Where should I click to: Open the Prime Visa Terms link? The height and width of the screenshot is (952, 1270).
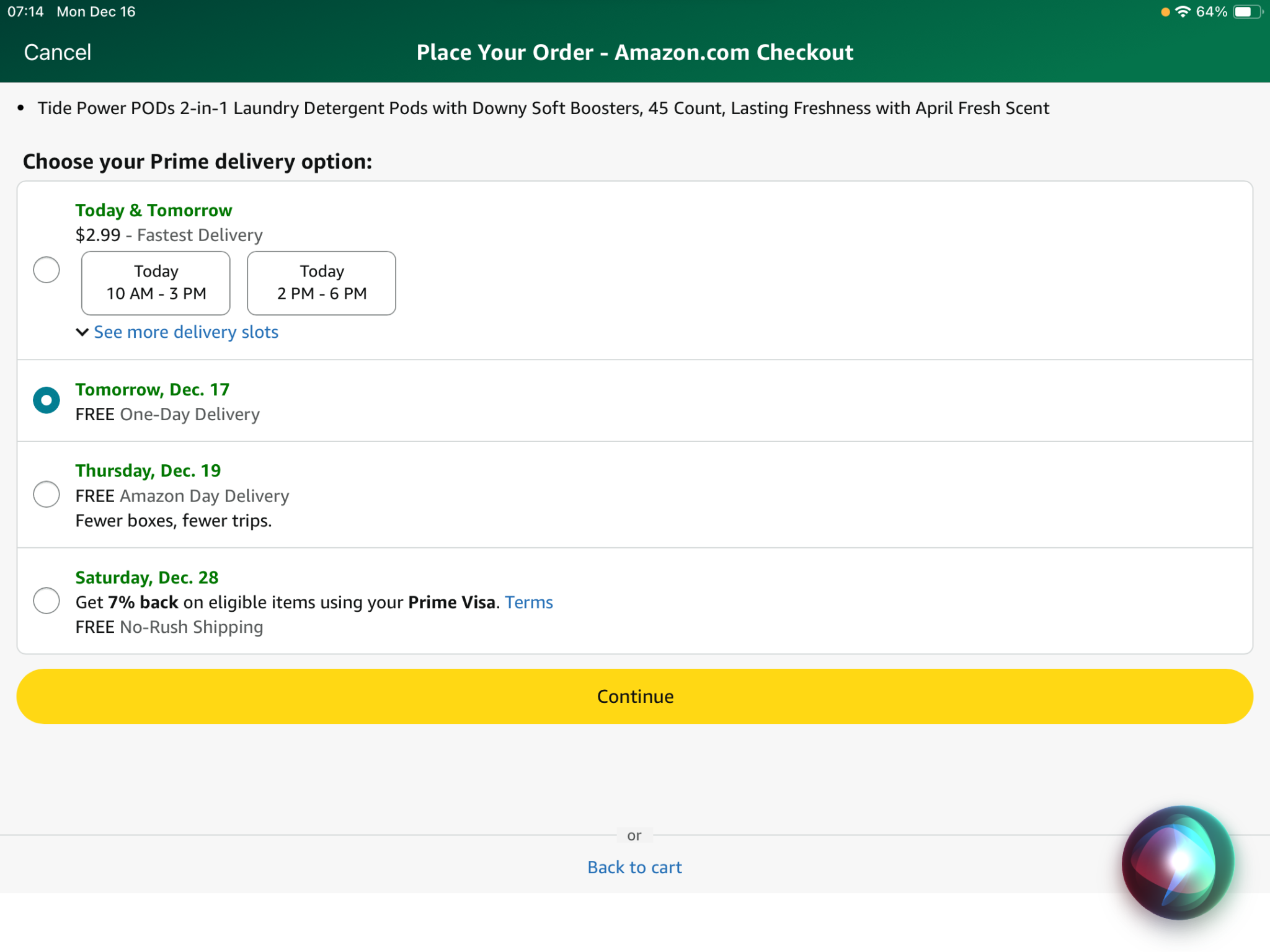529,602
